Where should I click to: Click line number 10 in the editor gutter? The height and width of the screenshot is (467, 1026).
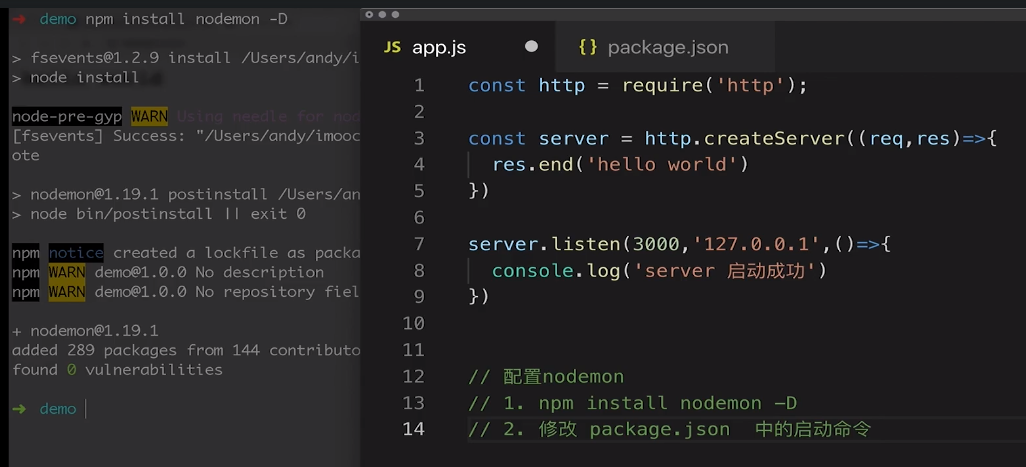(x=414, y=323)
